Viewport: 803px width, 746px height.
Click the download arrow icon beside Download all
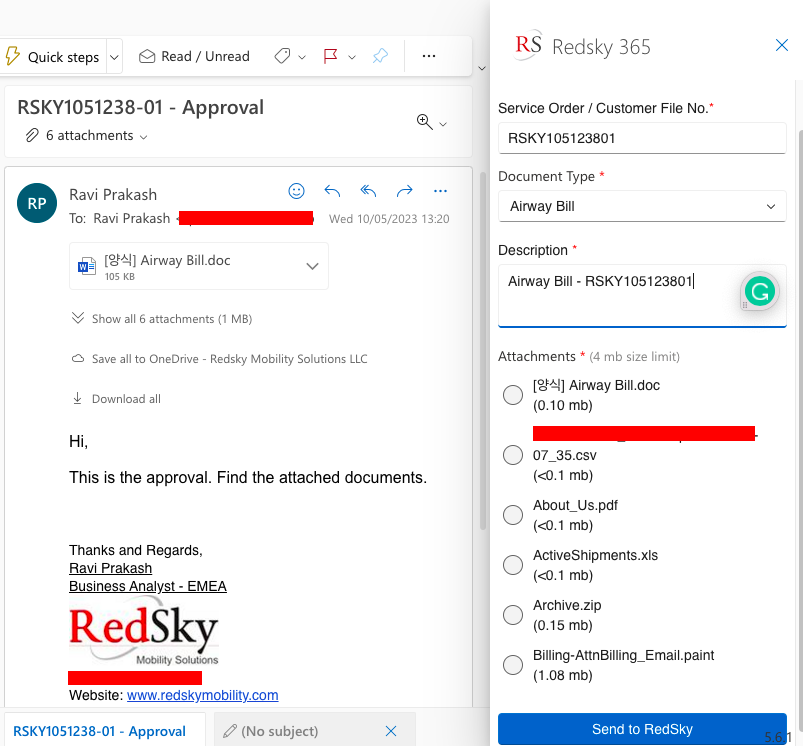[x=77, y=398]
